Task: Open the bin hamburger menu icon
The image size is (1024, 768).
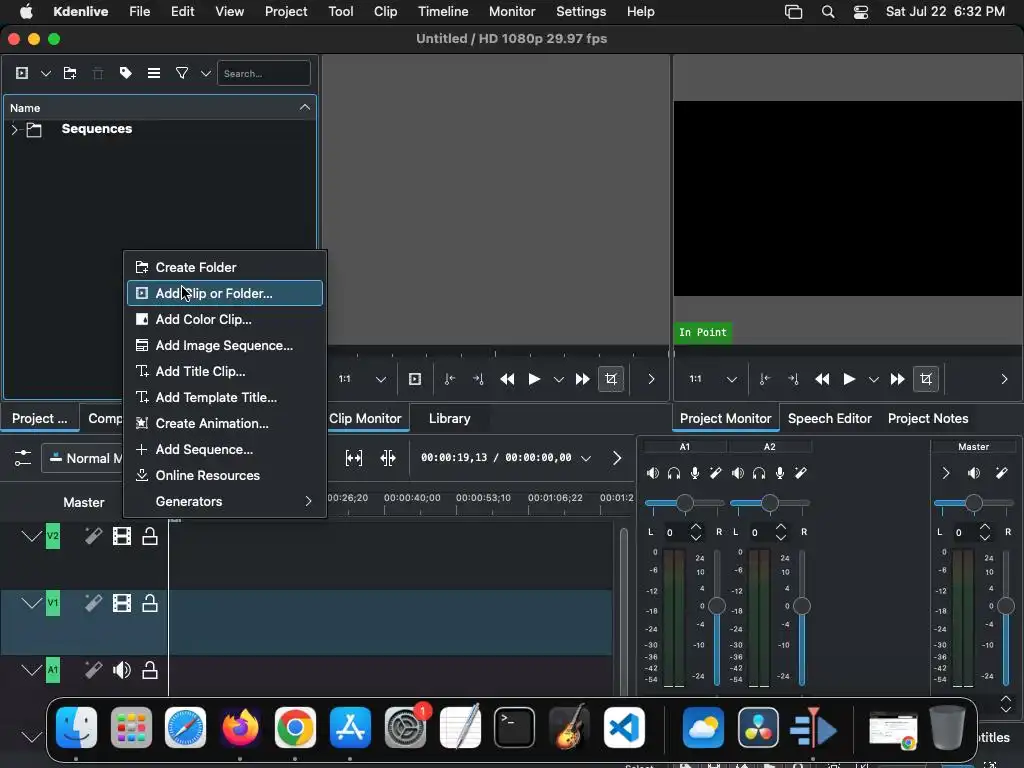Action: click(x=153, y=73)
